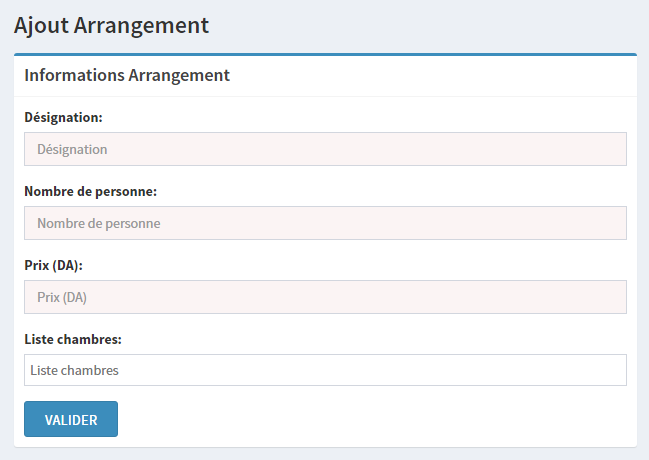Expand the room list multi-select box
Screen dimensions: 649x460
tap(325, 370)
